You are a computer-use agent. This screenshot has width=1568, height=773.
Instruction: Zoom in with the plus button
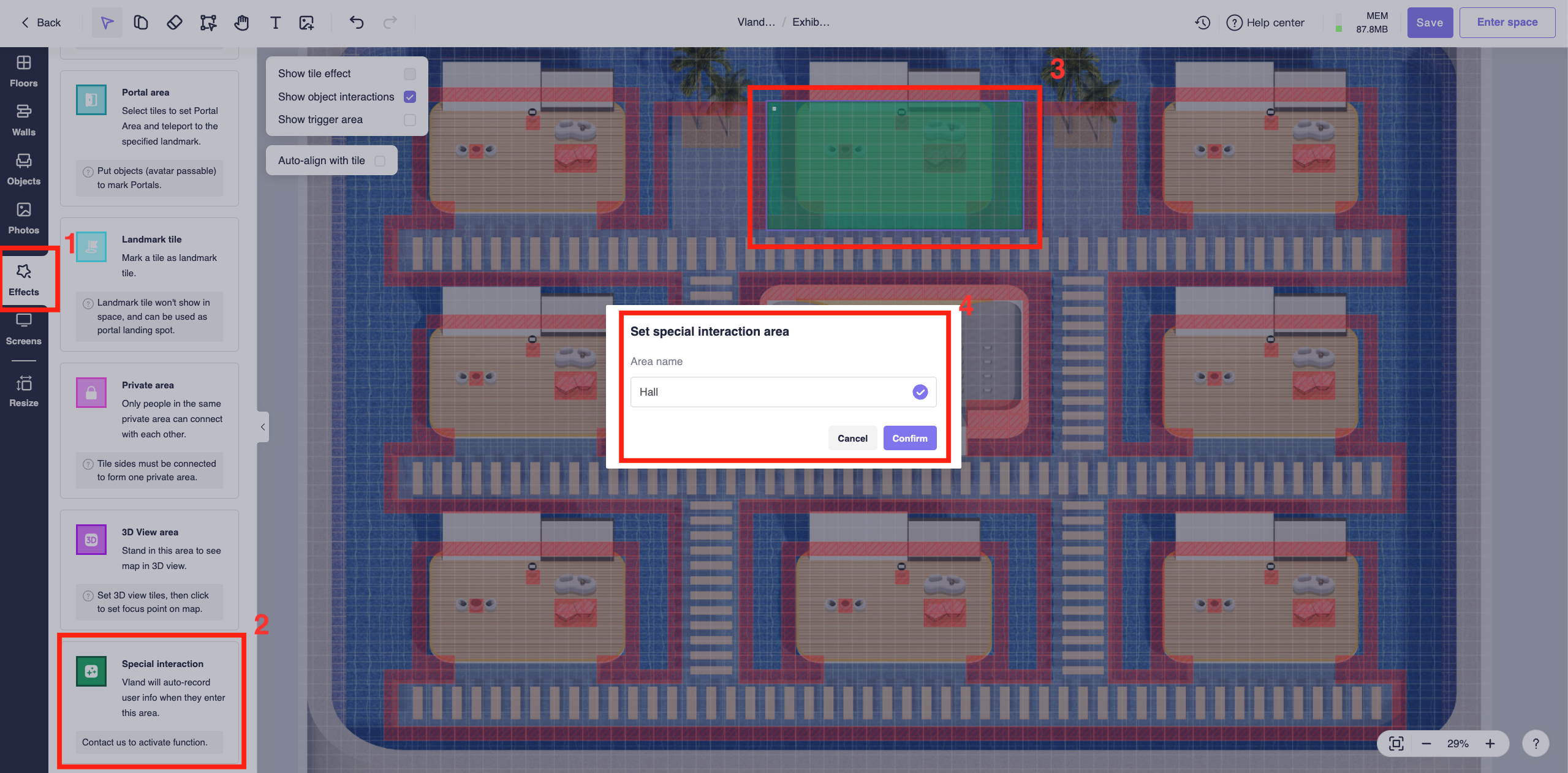tap(1490, 744)
